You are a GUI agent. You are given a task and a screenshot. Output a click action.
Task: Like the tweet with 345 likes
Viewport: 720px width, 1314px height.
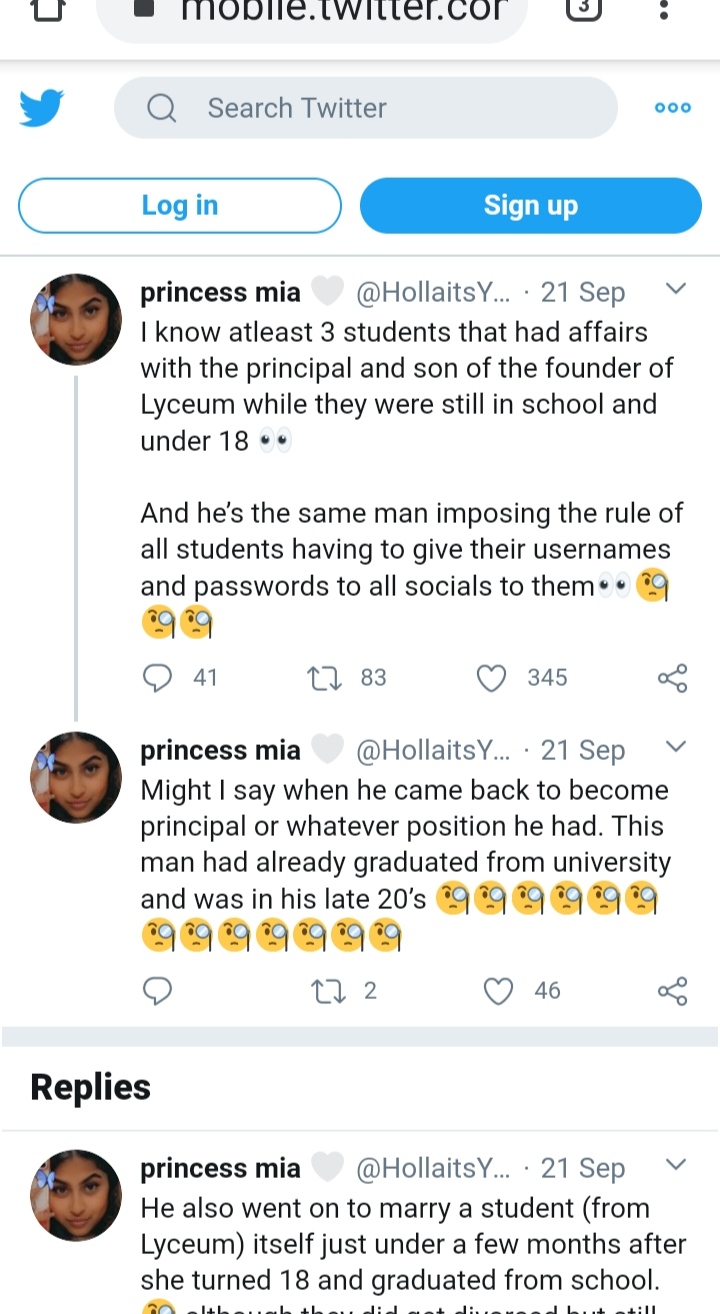(491, 678)
